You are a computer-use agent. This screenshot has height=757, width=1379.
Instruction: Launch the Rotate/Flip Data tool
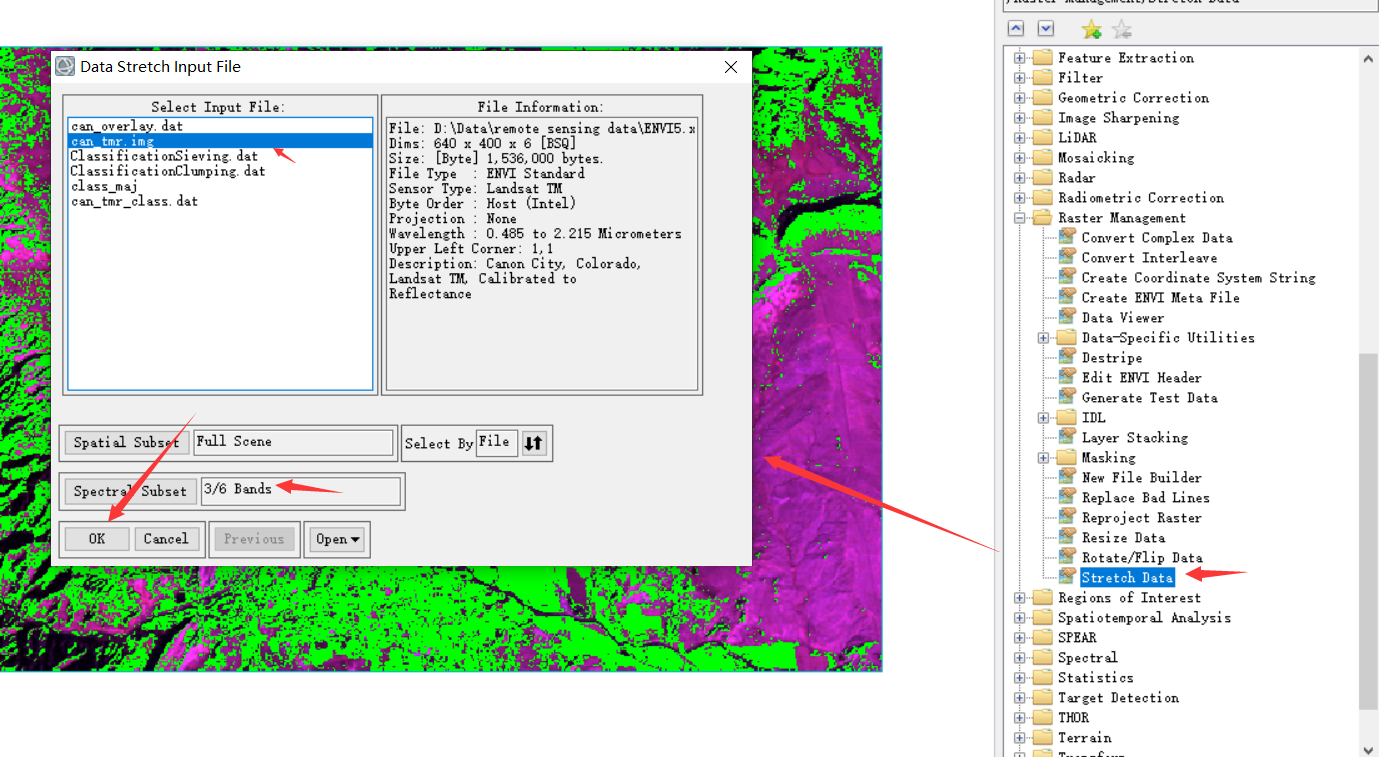pos(1141,558)
